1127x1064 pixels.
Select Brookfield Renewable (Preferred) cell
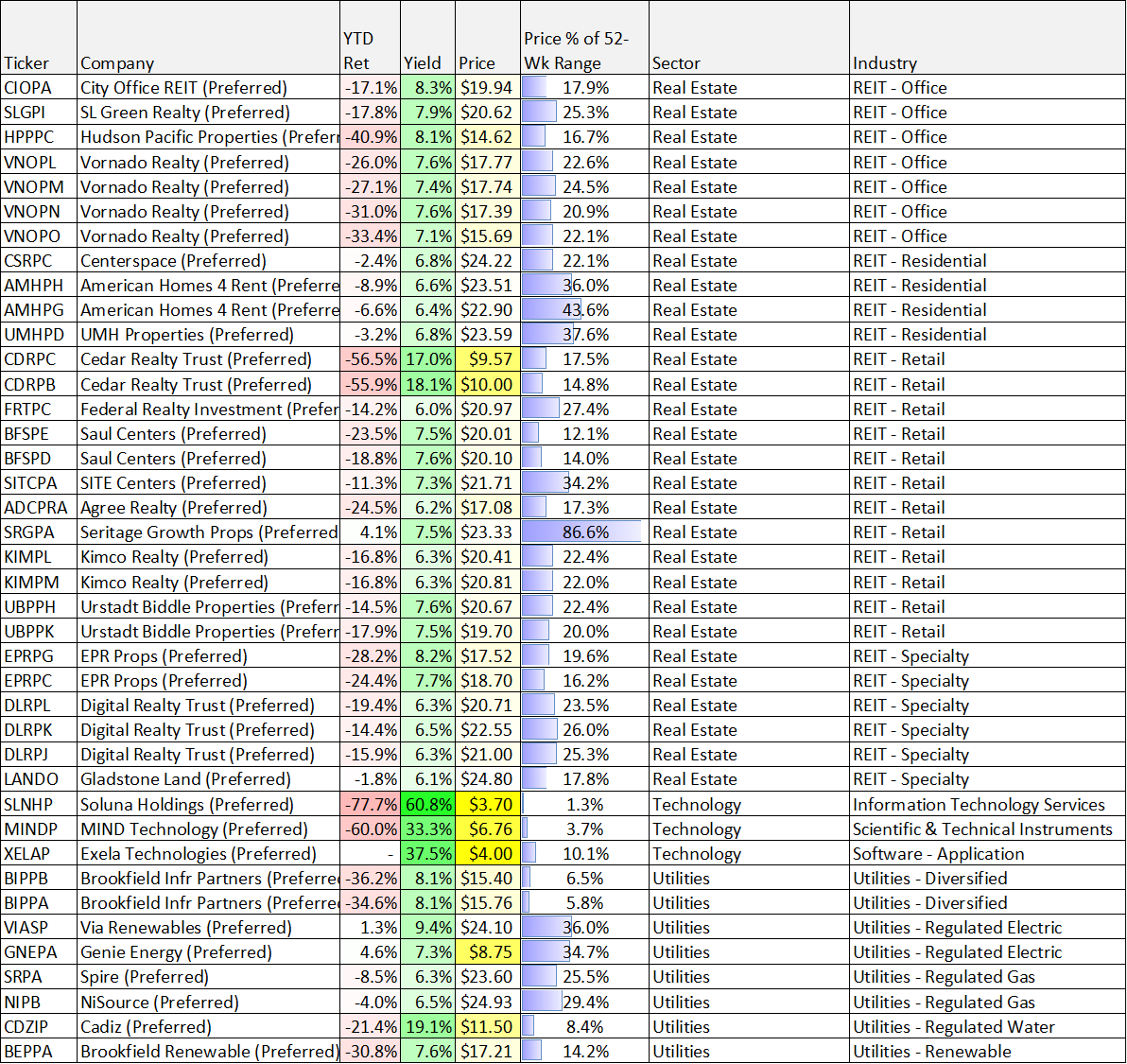click(x=208, y=1051)
